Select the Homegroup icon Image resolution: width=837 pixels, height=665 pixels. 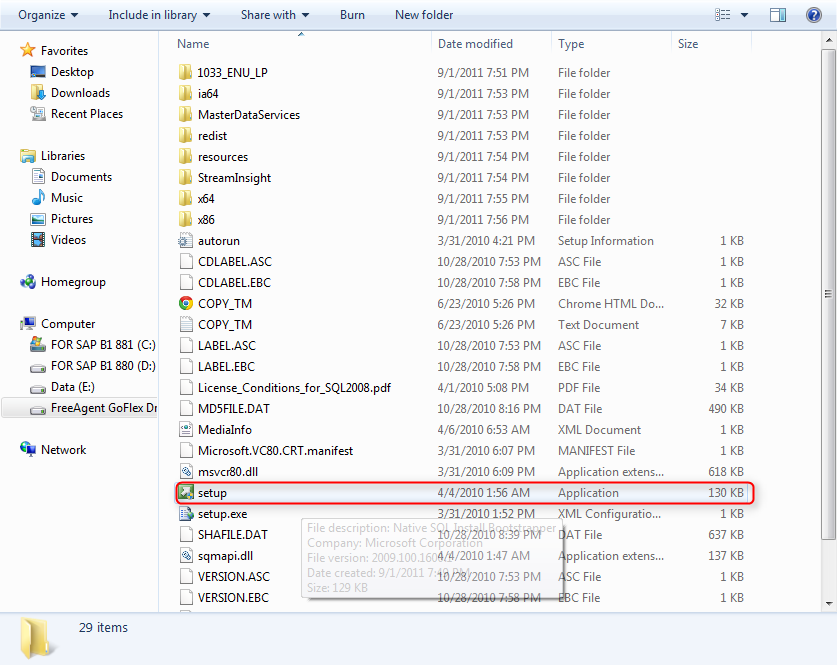pos(28,282)
